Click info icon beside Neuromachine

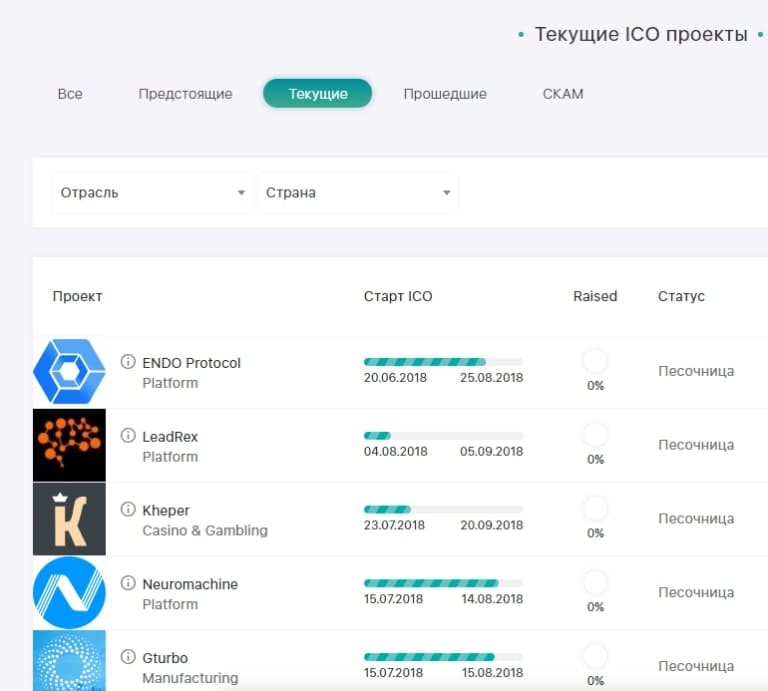(128, 584)
